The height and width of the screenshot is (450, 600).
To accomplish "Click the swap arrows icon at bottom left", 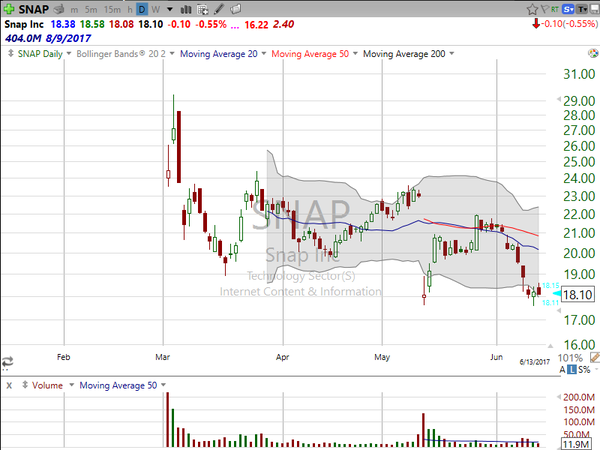I will click(7, 362).
